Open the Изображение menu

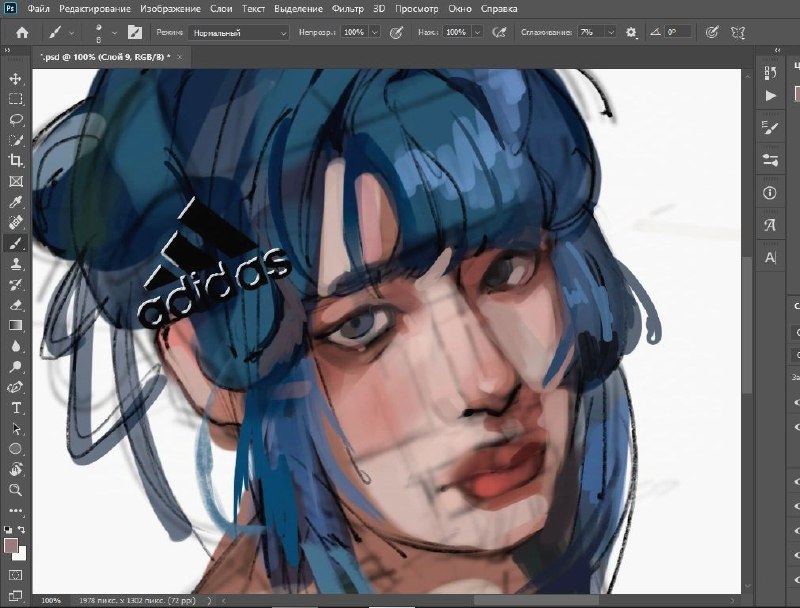[x=170, y=9]
